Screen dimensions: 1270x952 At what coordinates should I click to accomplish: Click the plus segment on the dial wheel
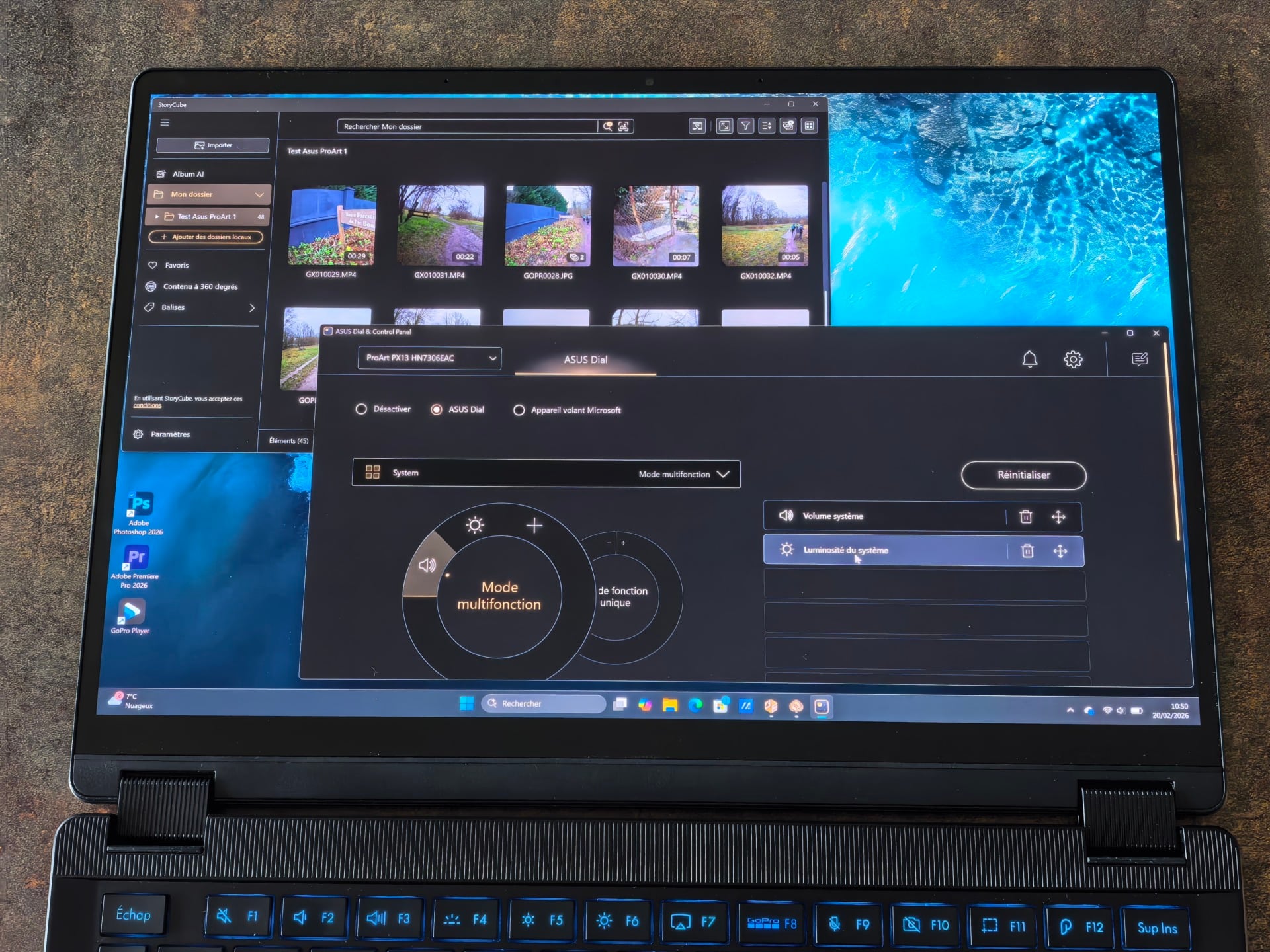coord(534,526)
